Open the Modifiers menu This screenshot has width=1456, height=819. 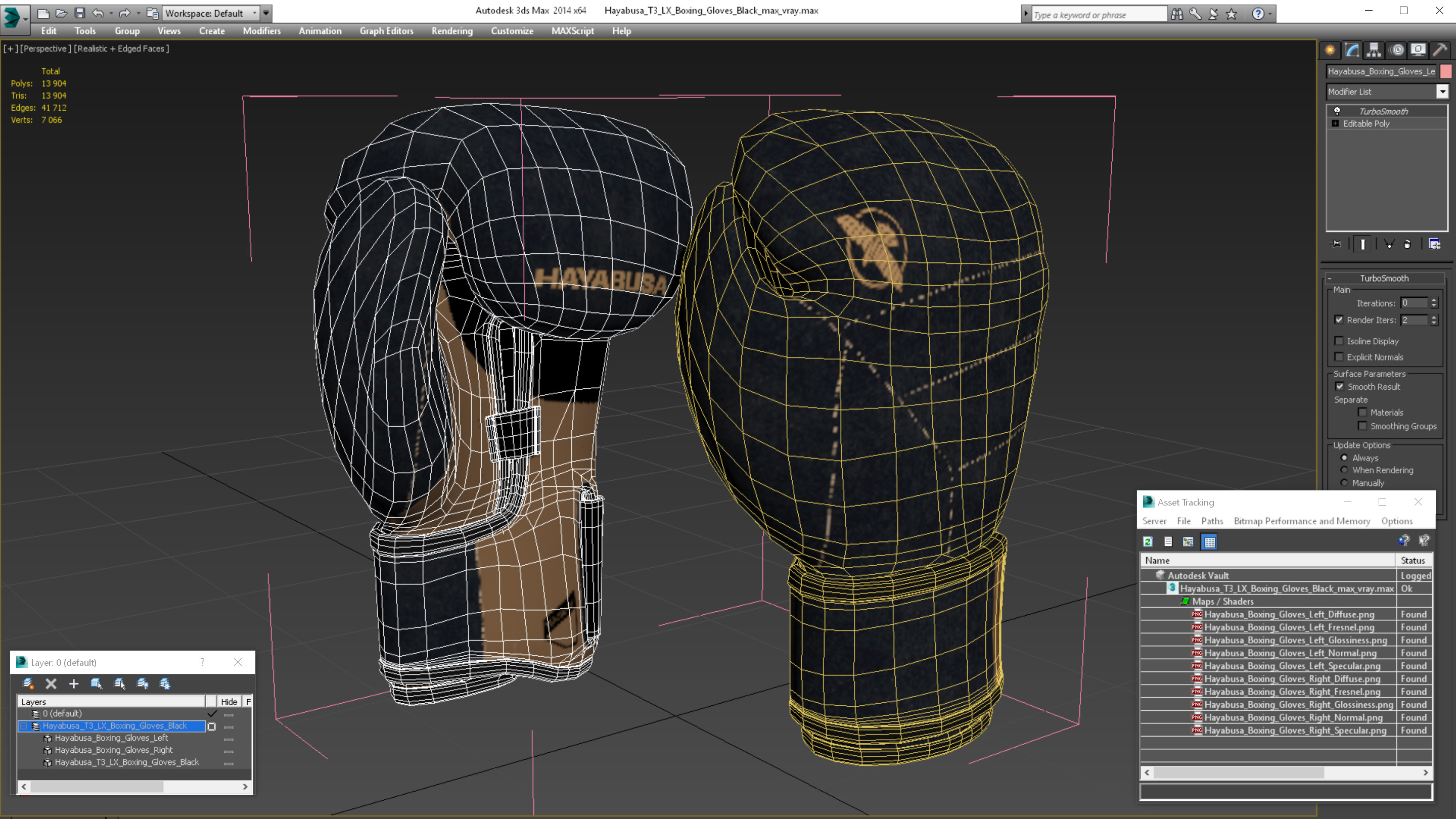[x=262, y=31]
